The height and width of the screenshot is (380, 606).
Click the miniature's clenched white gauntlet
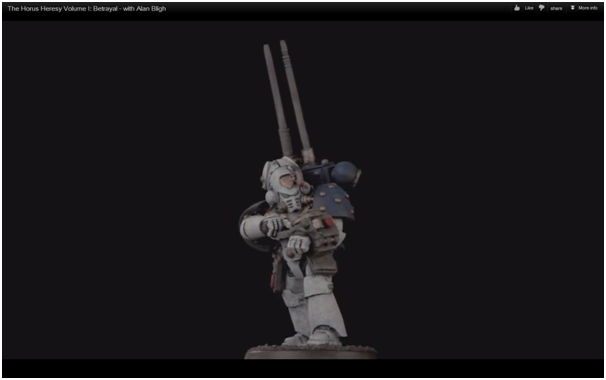299,245
